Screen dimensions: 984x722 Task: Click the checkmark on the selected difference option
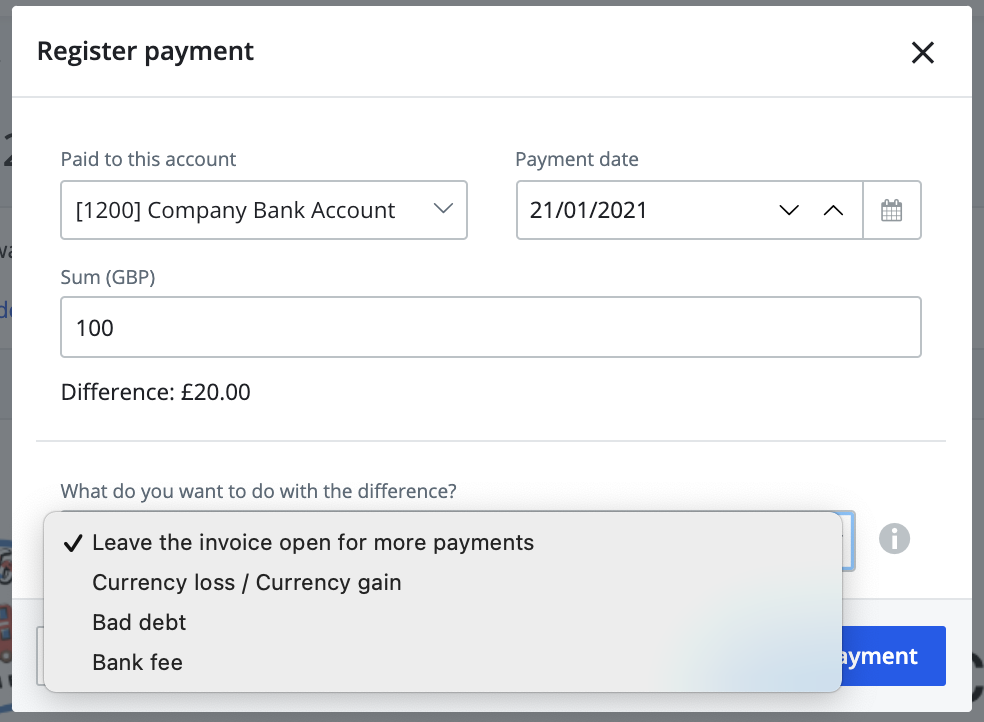(71, 542)
